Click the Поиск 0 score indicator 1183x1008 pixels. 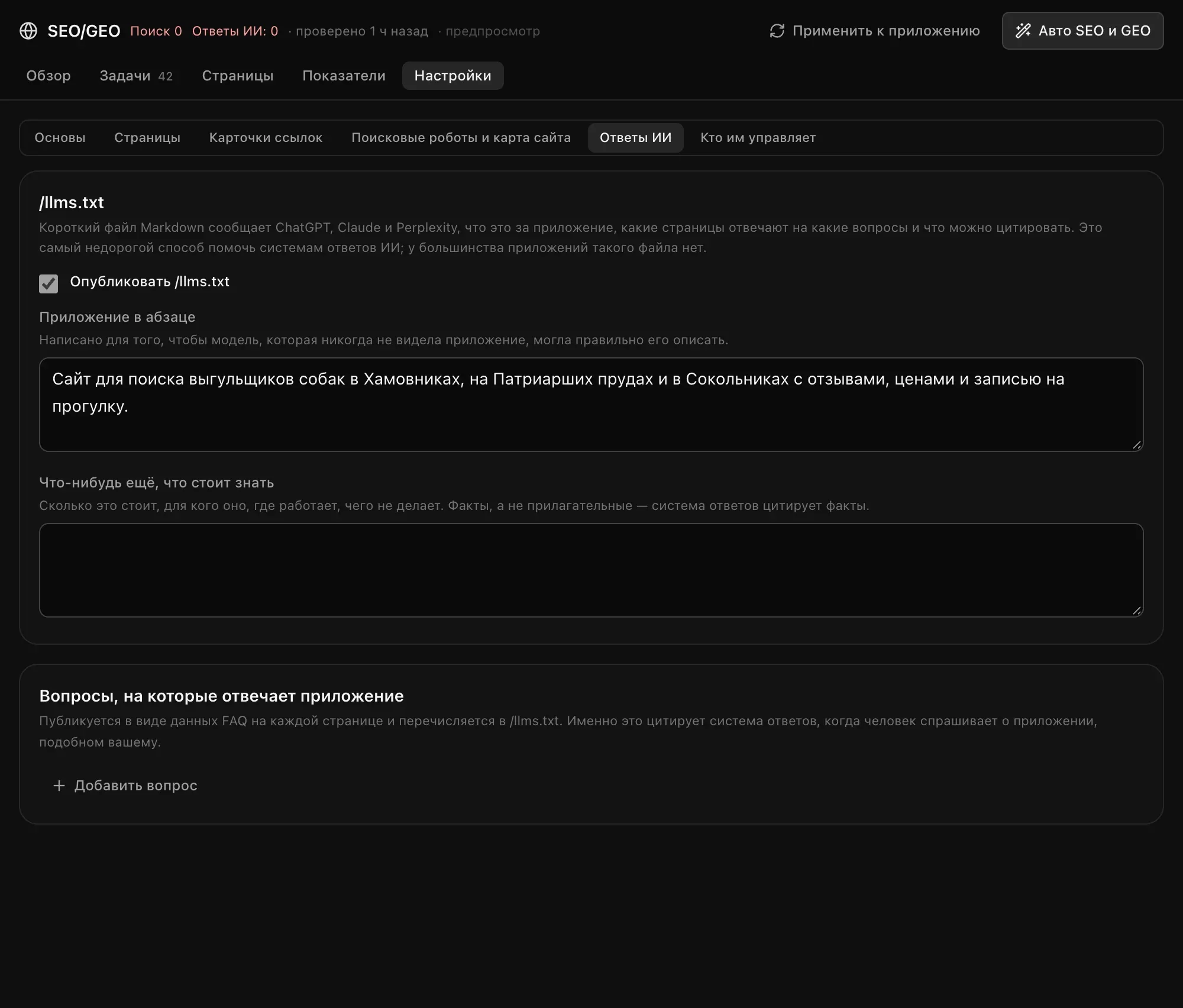point(156,31)
